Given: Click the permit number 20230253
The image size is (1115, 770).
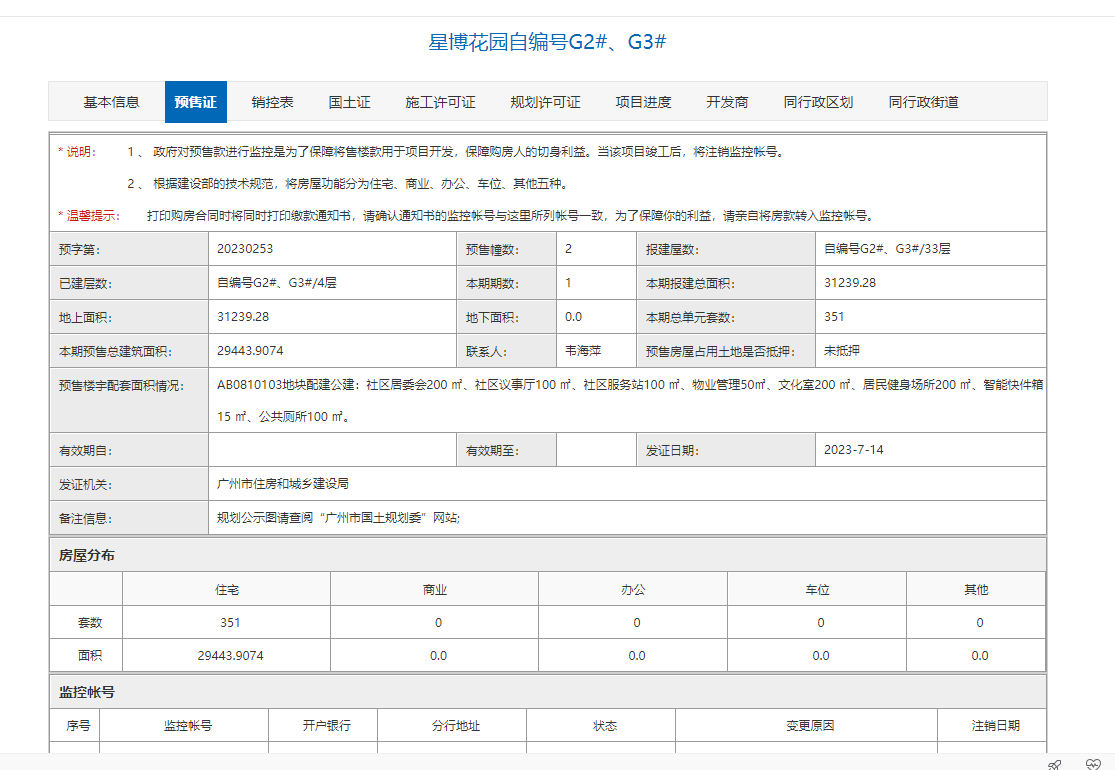Looking at the screenshot, I should click(x=245, y=249).
